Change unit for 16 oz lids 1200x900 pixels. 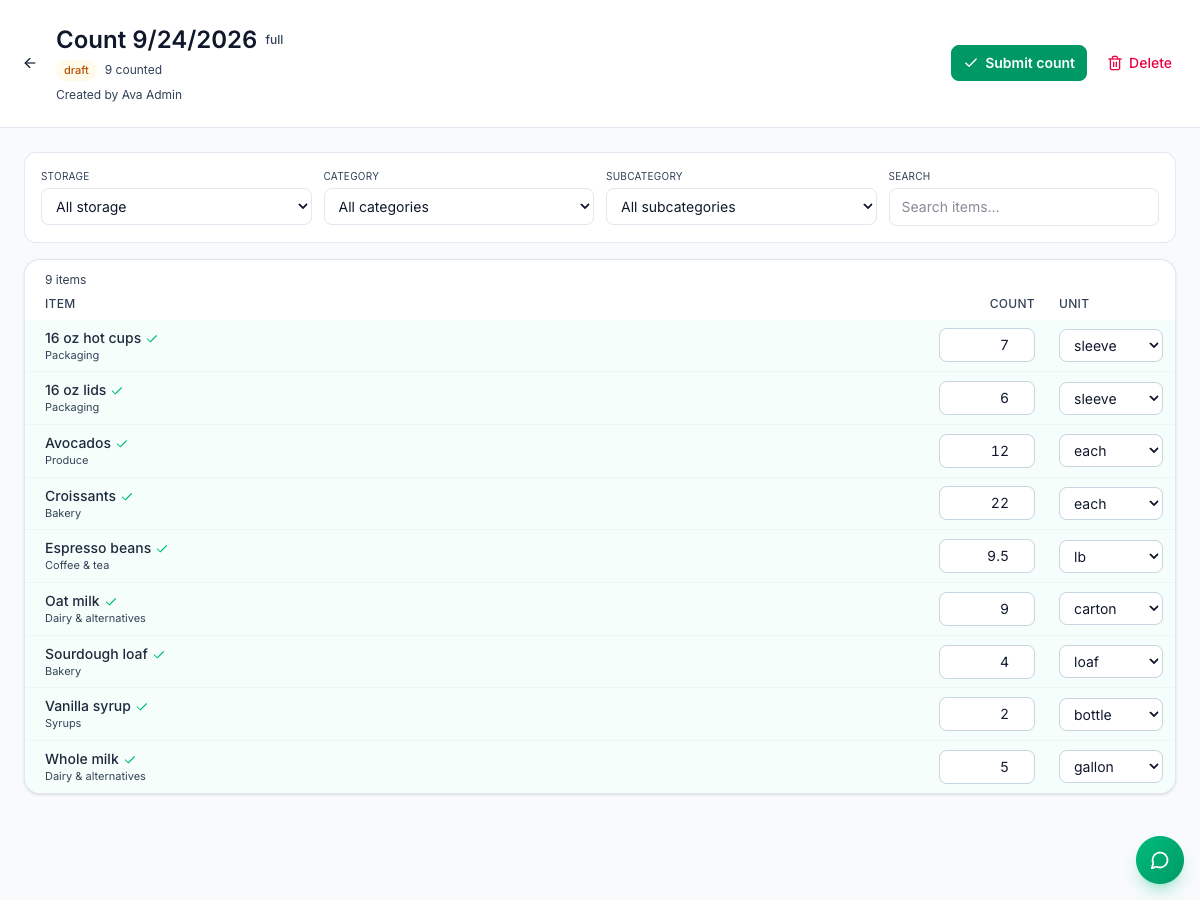click(1111, 398)
